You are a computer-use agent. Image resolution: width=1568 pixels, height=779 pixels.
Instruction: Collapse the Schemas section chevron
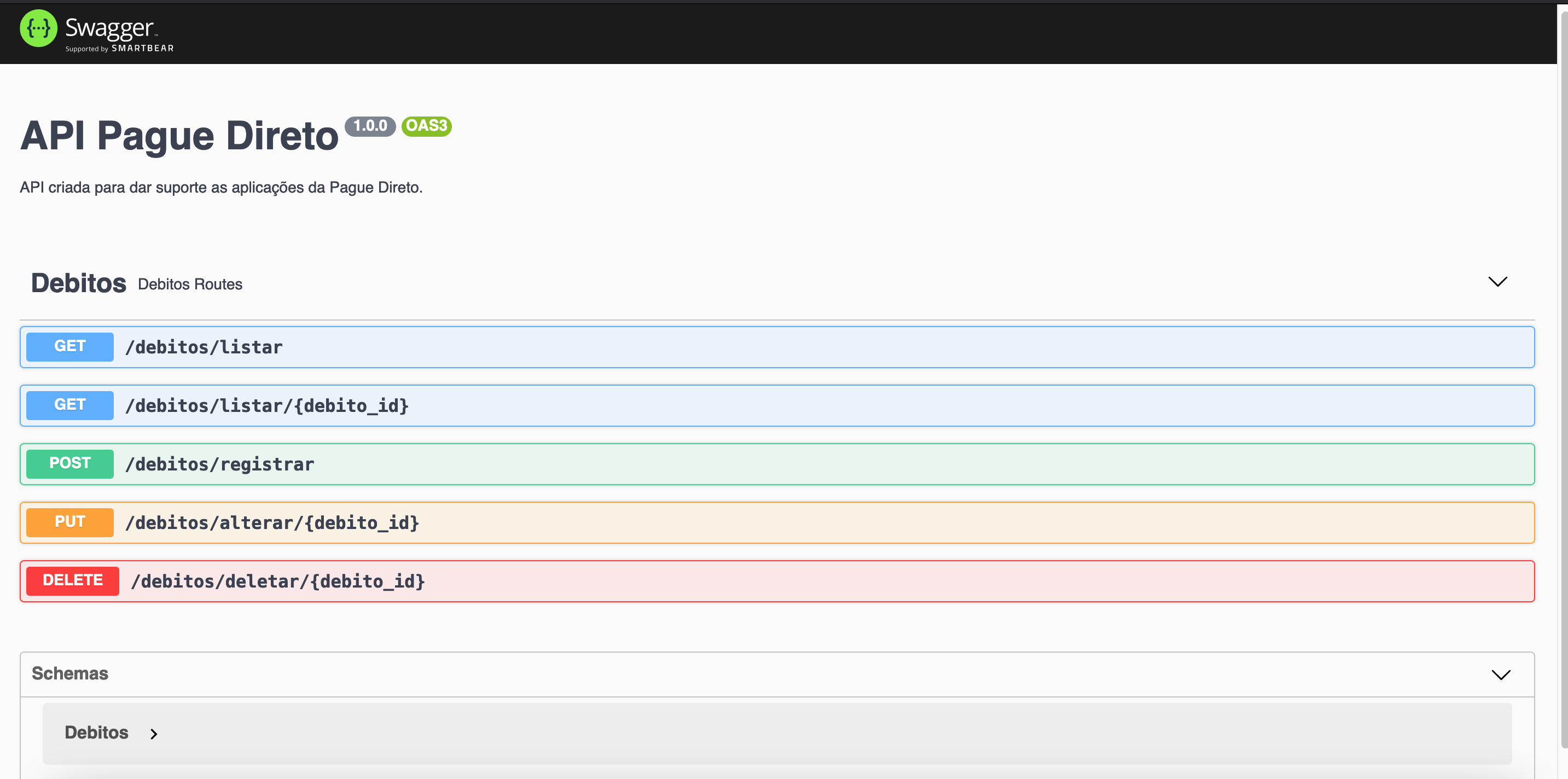tap(1501, 675)
